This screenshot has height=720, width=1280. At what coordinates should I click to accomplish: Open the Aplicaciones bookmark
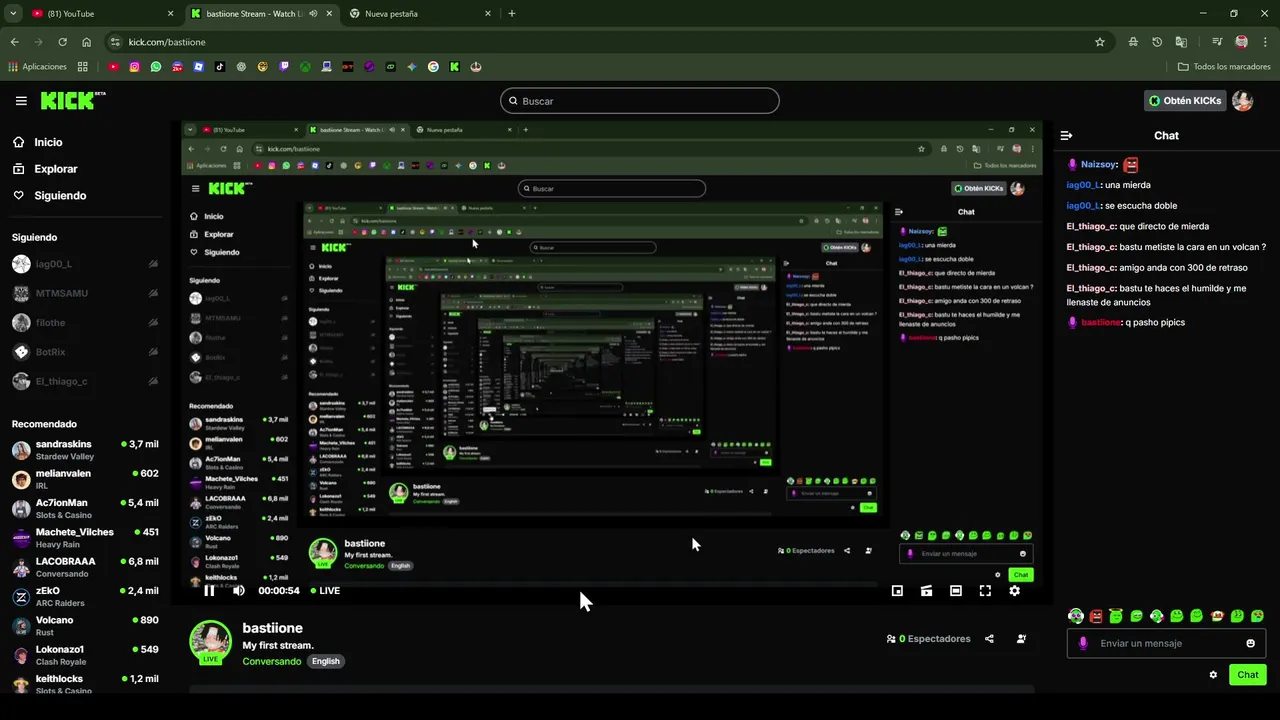point(37,67)
